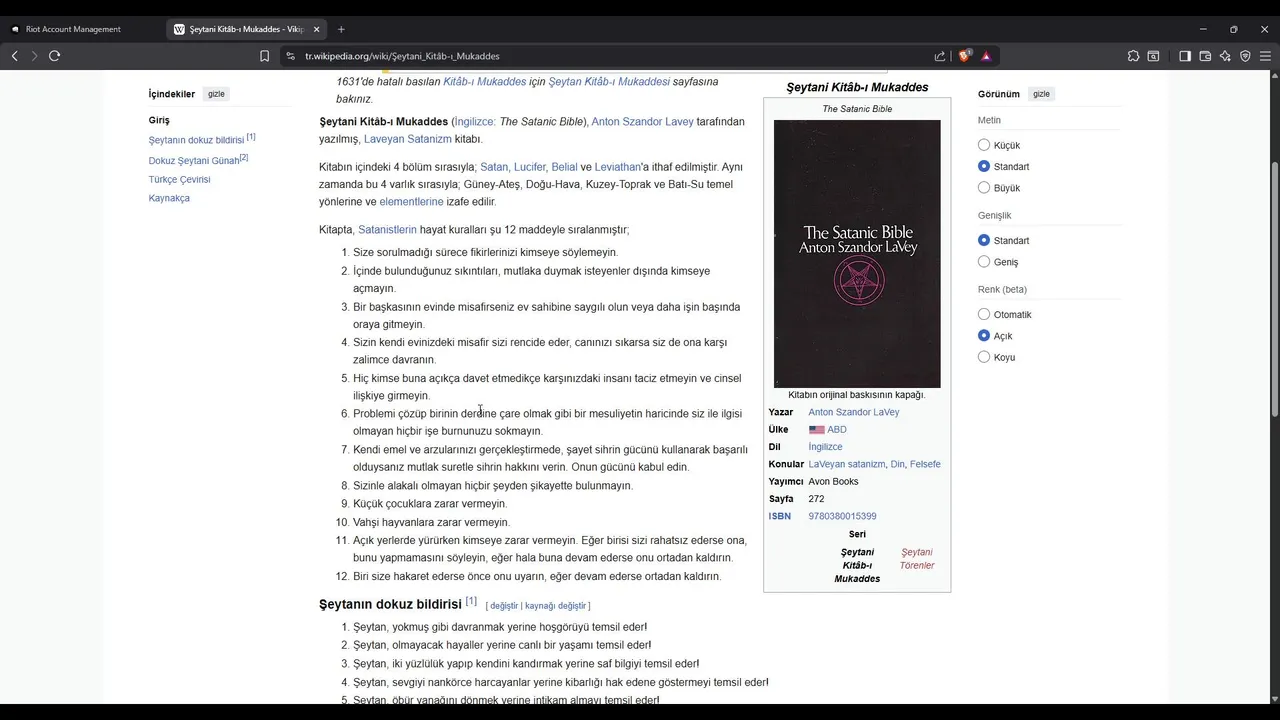Open the browser hamburger menu
The height and width of the screenshot is (720, 1280).
coord(1265,56)
